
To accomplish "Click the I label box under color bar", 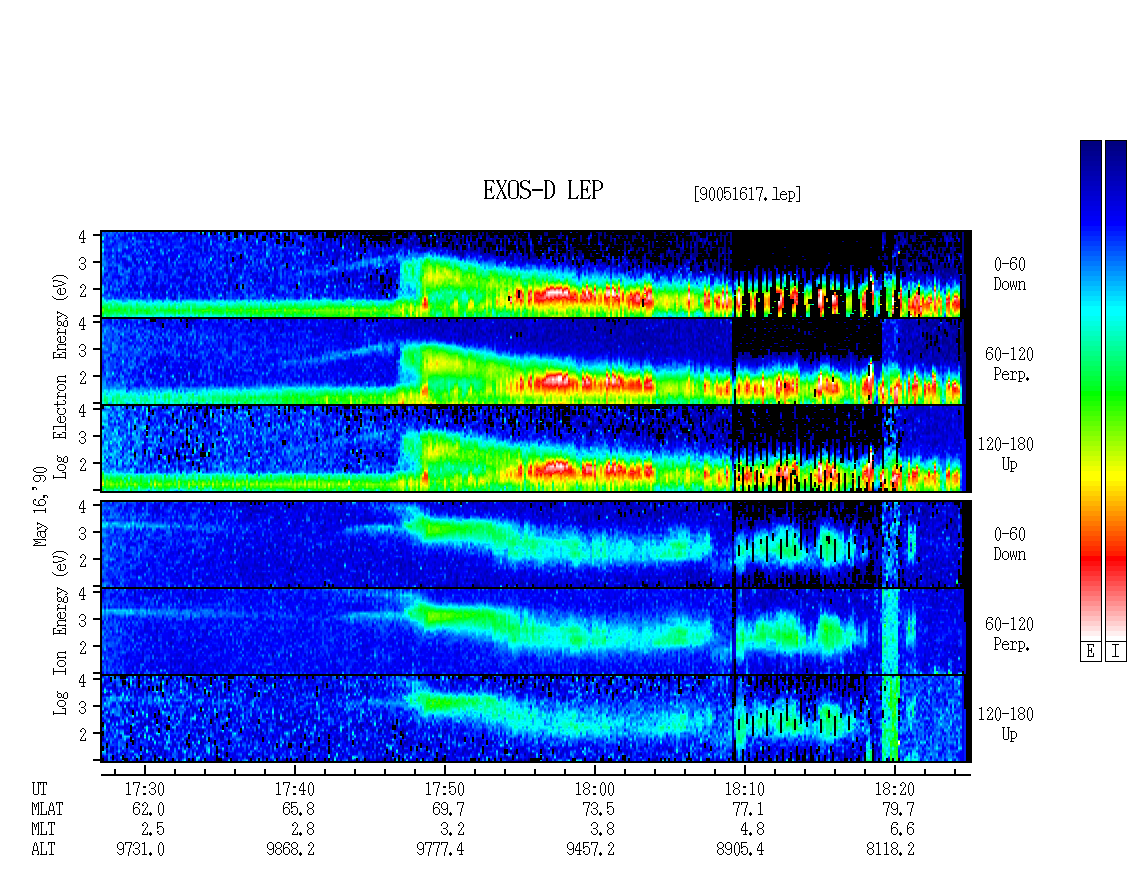I will click(x=1116, y=652).
